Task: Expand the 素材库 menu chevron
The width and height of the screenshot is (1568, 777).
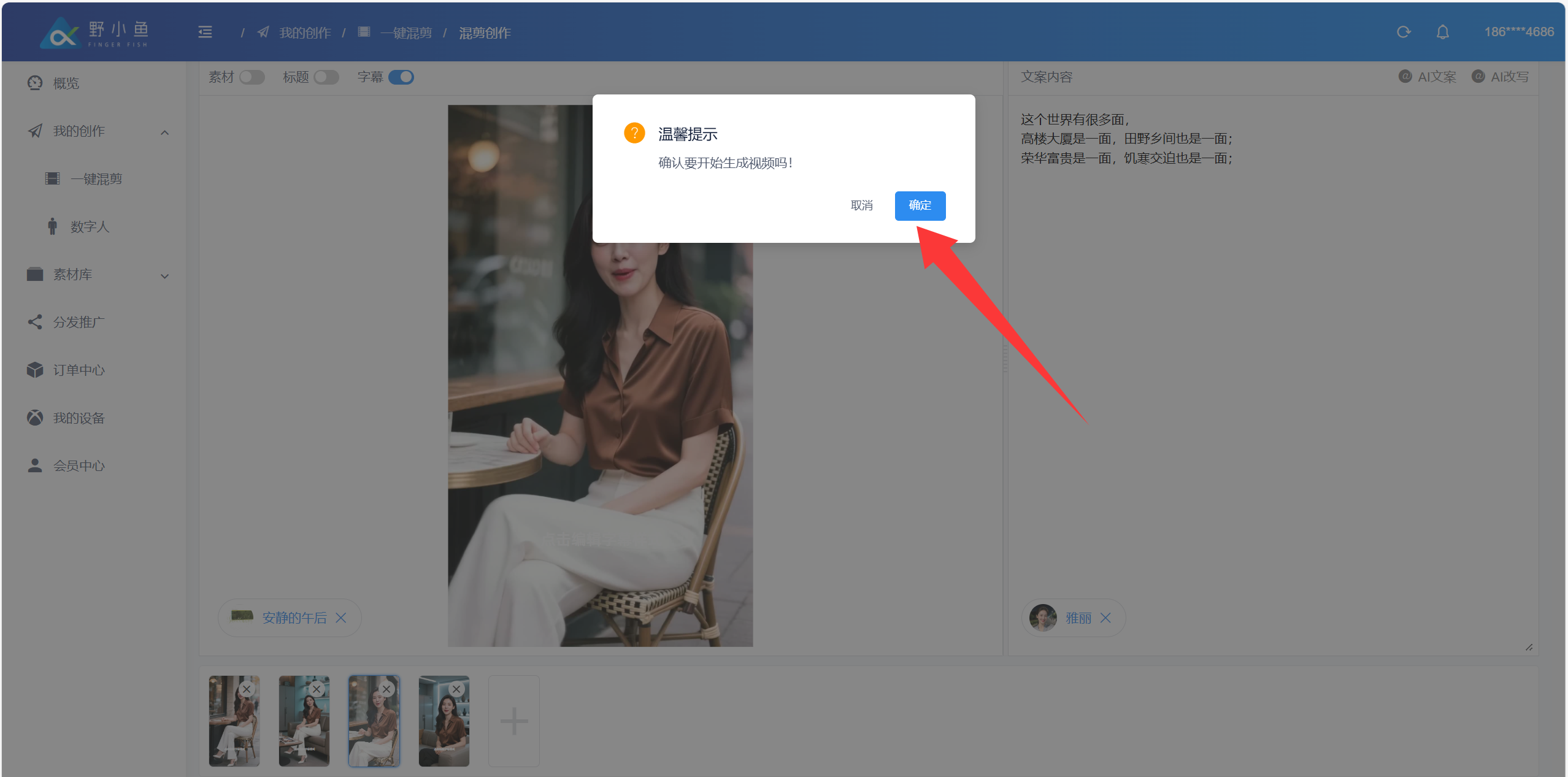Action: click(164, 276)
